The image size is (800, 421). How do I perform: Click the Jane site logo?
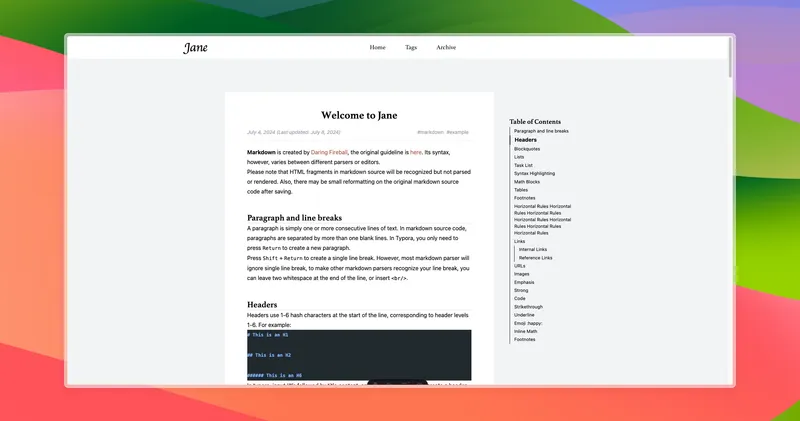click(195, 47)
